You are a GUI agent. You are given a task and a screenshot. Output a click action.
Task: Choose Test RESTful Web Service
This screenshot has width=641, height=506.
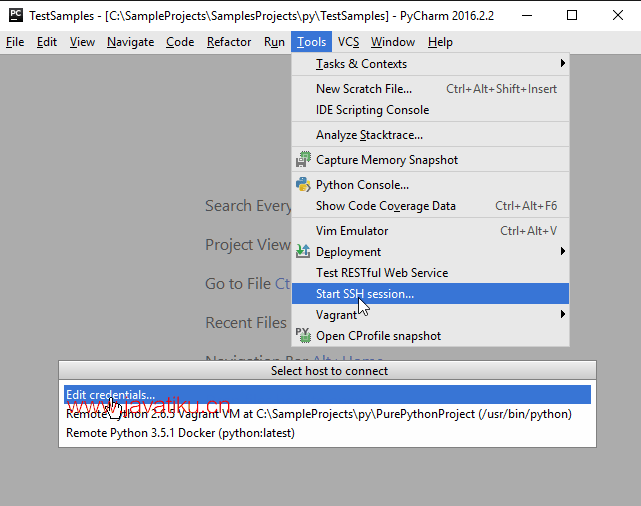point(430,273)
